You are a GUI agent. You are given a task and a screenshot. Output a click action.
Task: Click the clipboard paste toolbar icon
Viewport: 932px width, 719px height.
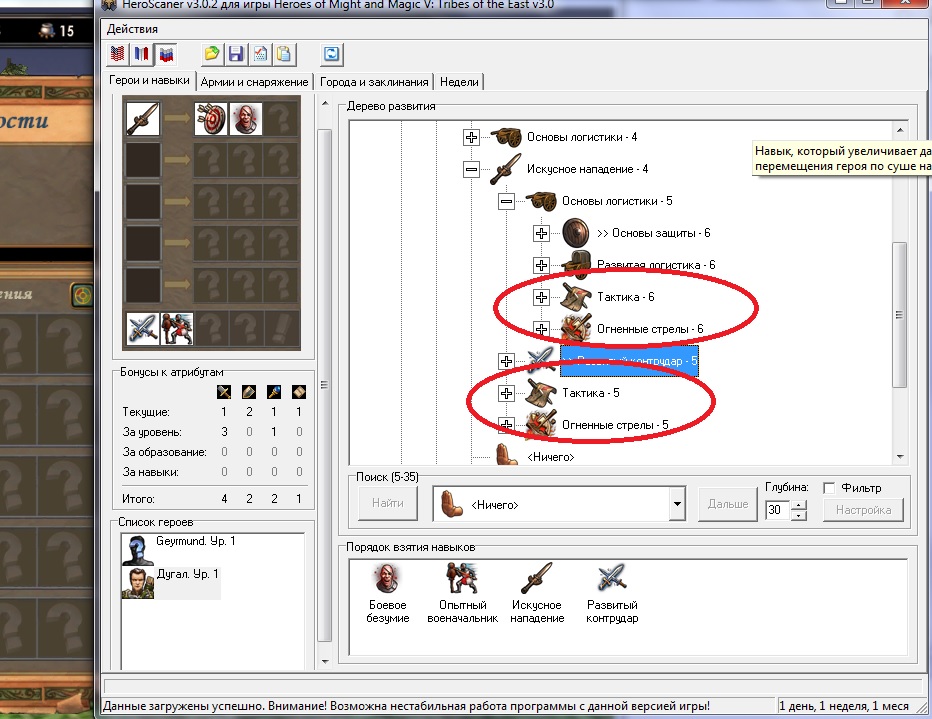(x=284, y=54)
